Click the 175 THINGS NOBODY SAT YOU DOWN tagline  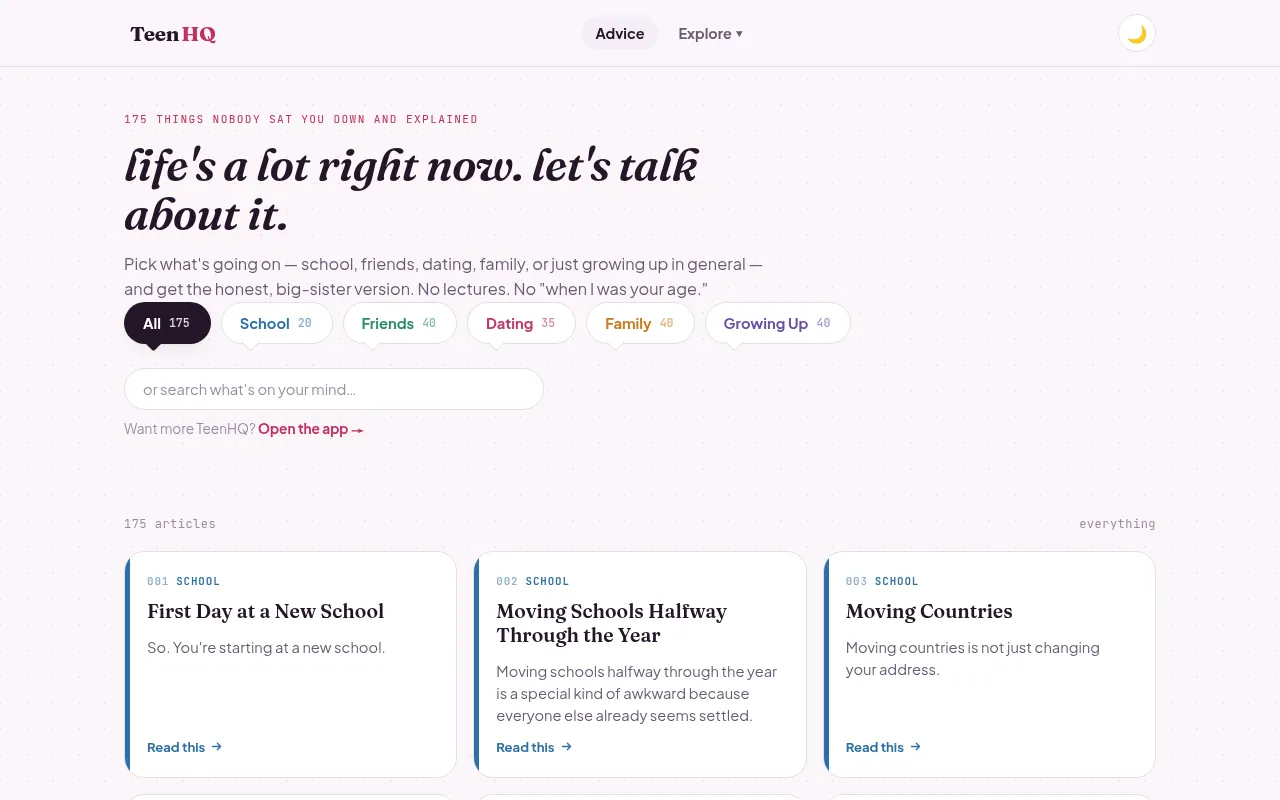(301, 119)
